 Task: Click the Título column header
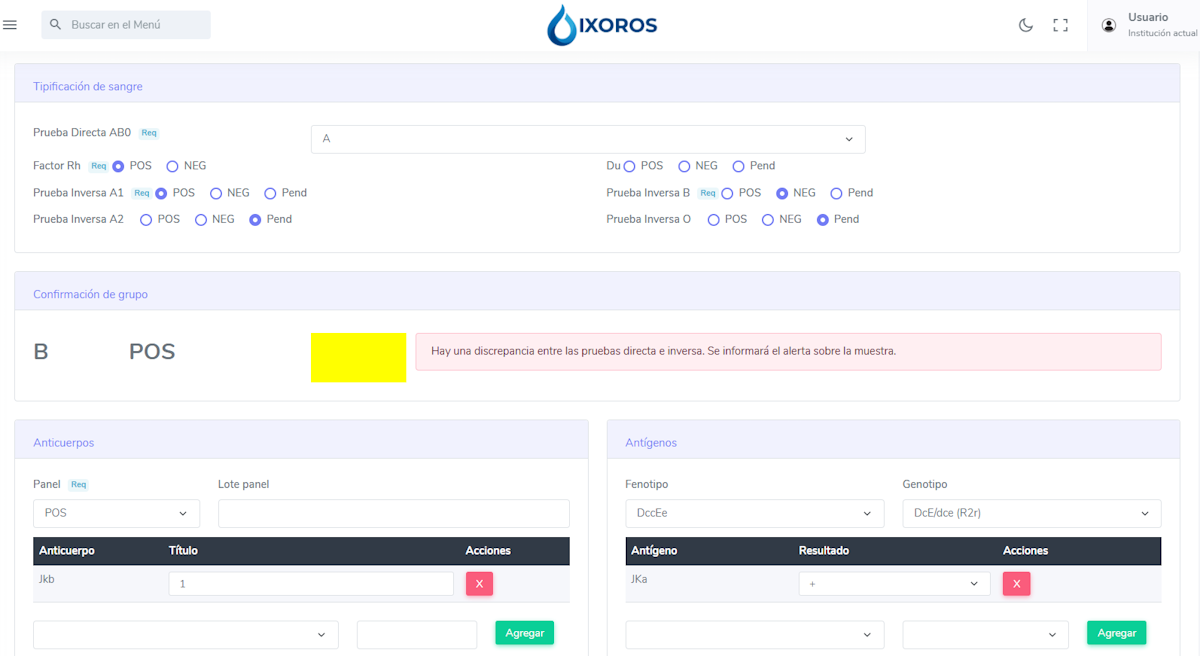point(183,551)
